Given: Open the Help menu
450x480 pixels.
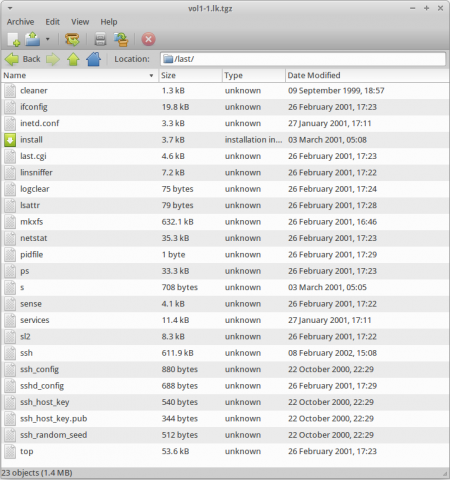Looking at the screenshot, I should (109, 22).
